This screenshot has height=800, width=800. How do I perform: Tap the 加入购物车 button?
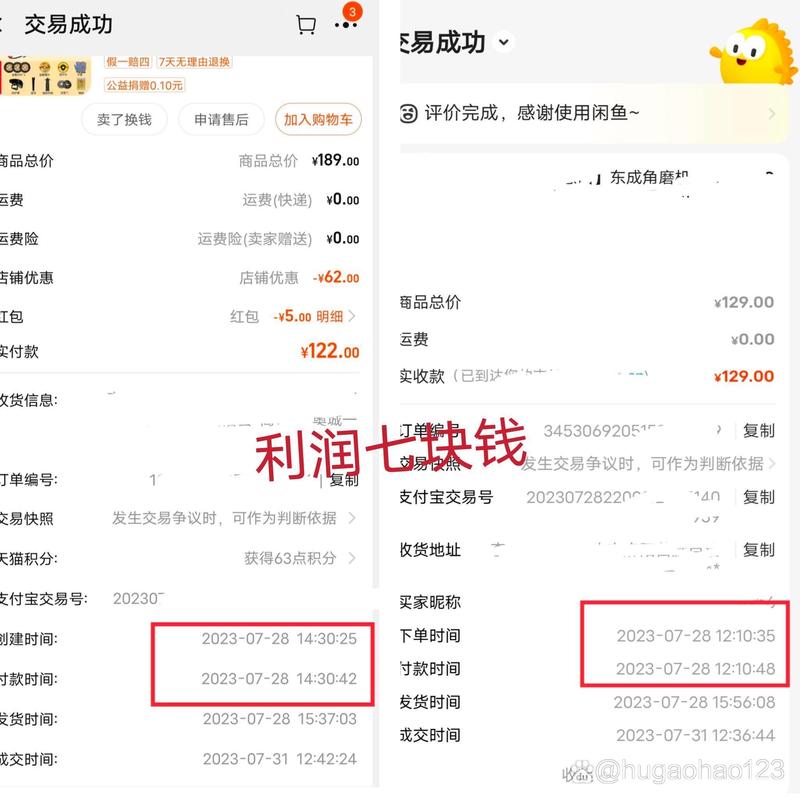(318, 119)
